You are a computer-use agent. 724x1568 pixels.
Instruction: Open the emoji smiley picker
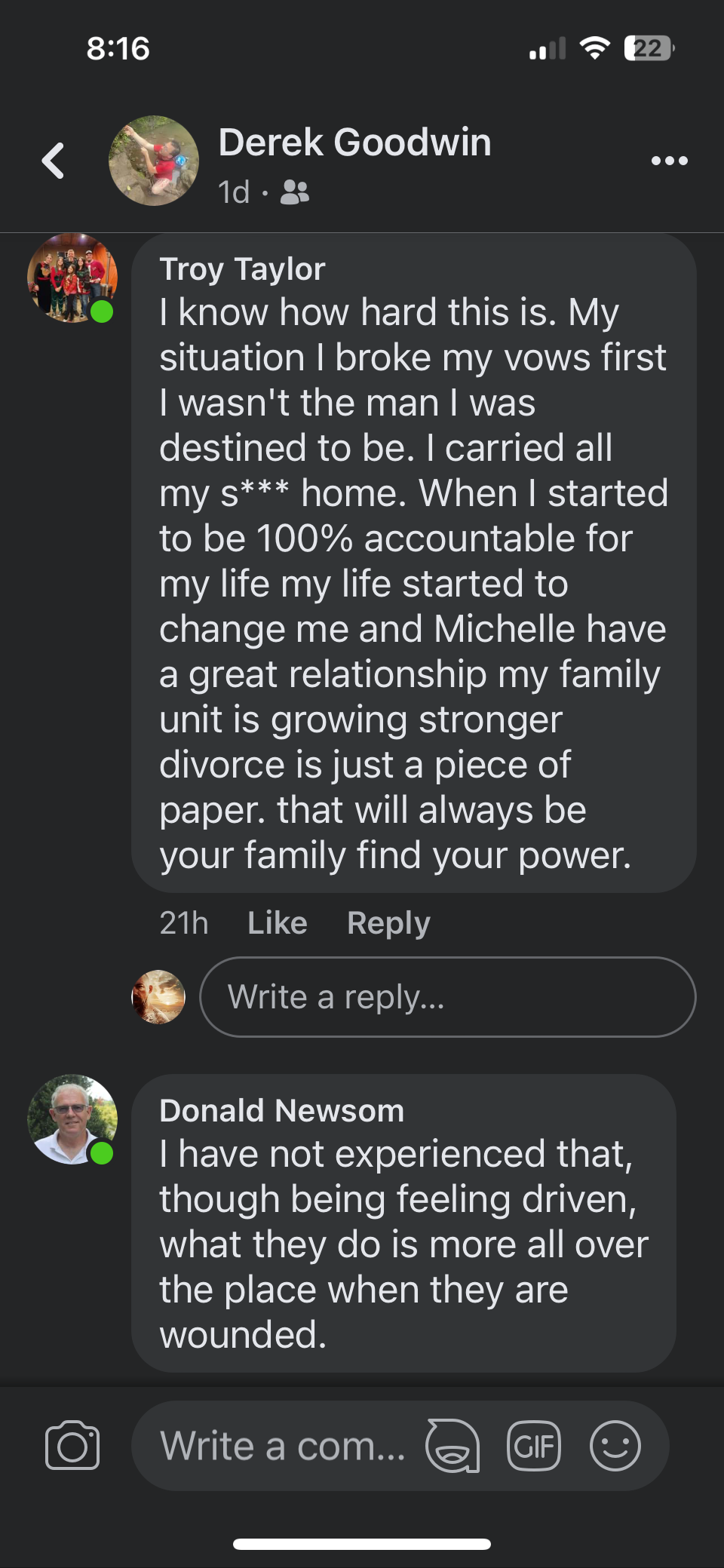pyautogui.click(x=615, y=1445)
